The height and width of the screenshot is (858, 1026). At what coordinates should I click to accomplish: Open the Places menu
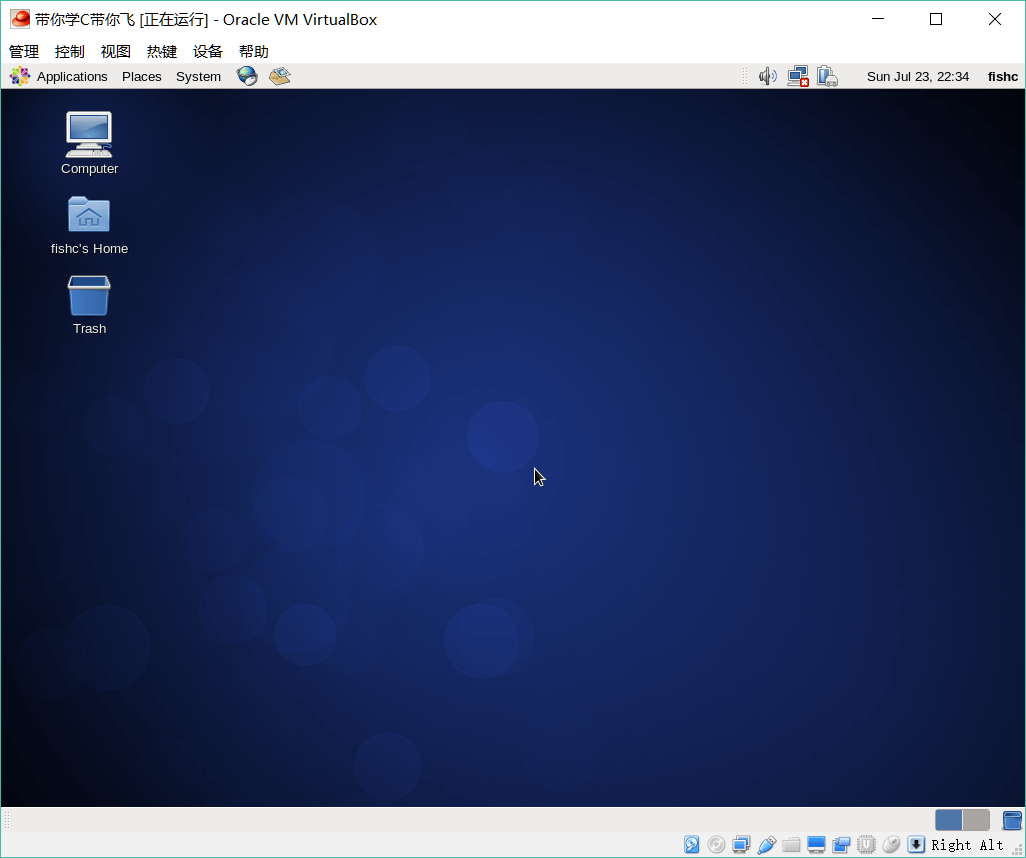click(x=141, y=76)
